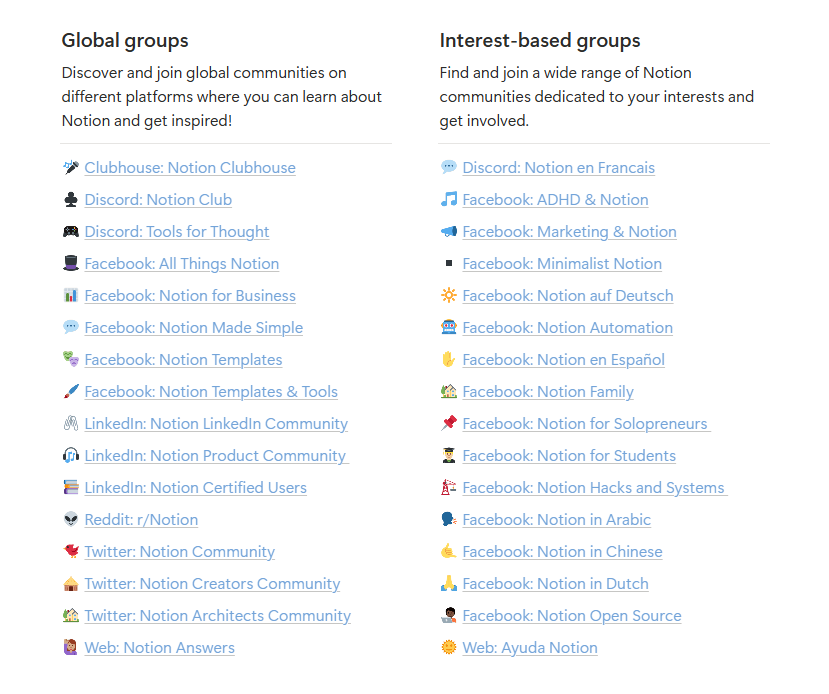This screenshot has height=694, width=829.
Task: Click the speech balloon icon next to Notion en Francais
Action: click(x=448, y=168)
